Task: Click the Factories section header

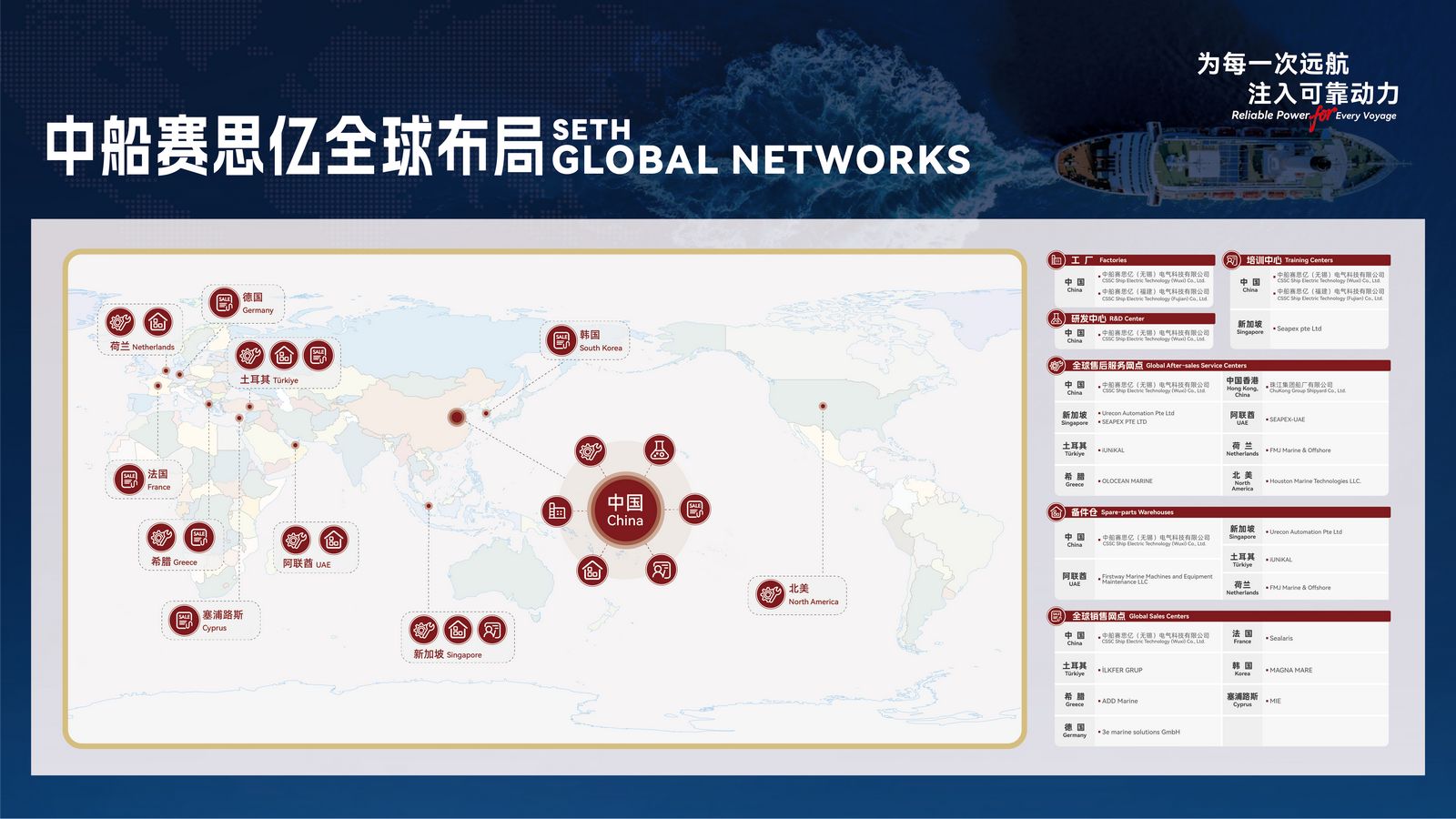Action: 1131,260
